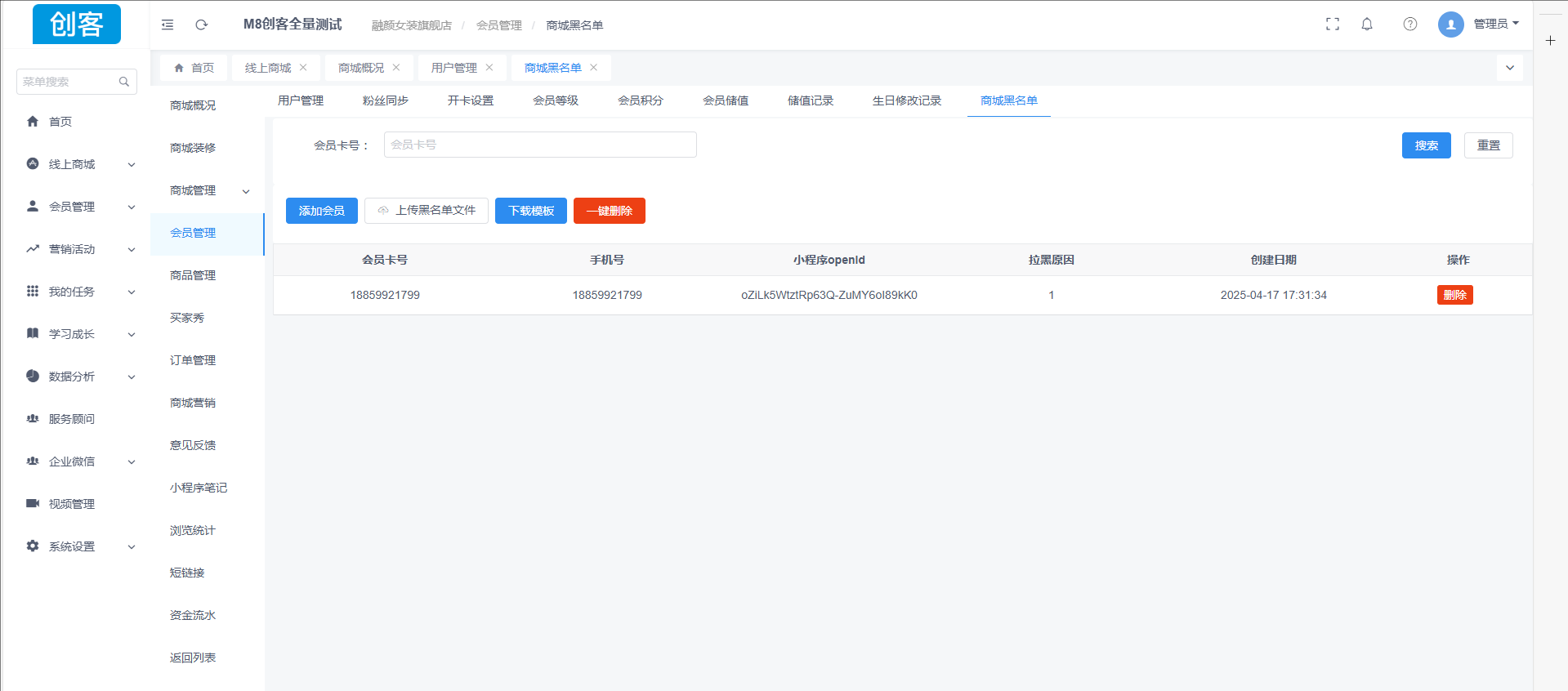Click breadcrumb 融颜女装旗舰店

(412, 25)
